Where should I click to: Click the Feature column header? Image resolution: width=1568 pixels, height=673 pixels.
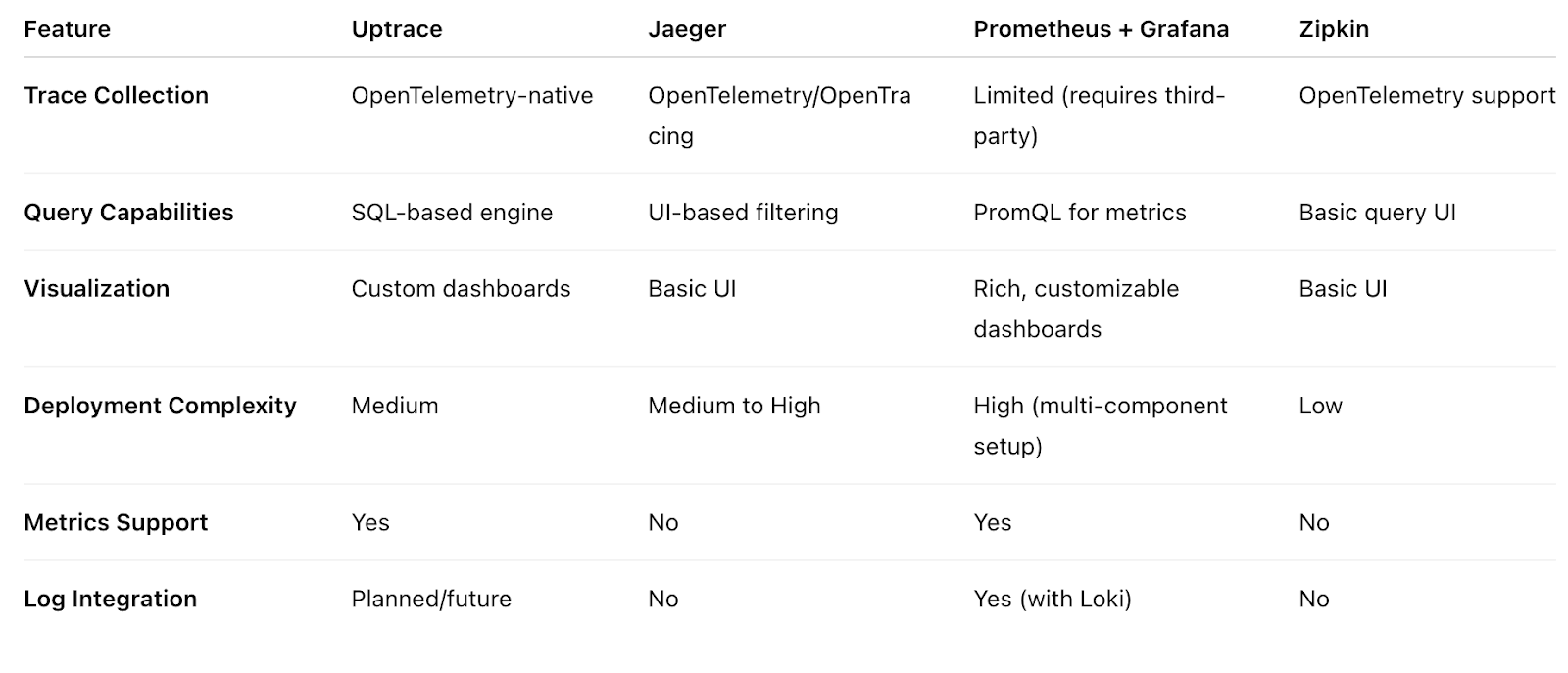click(67, 29)
